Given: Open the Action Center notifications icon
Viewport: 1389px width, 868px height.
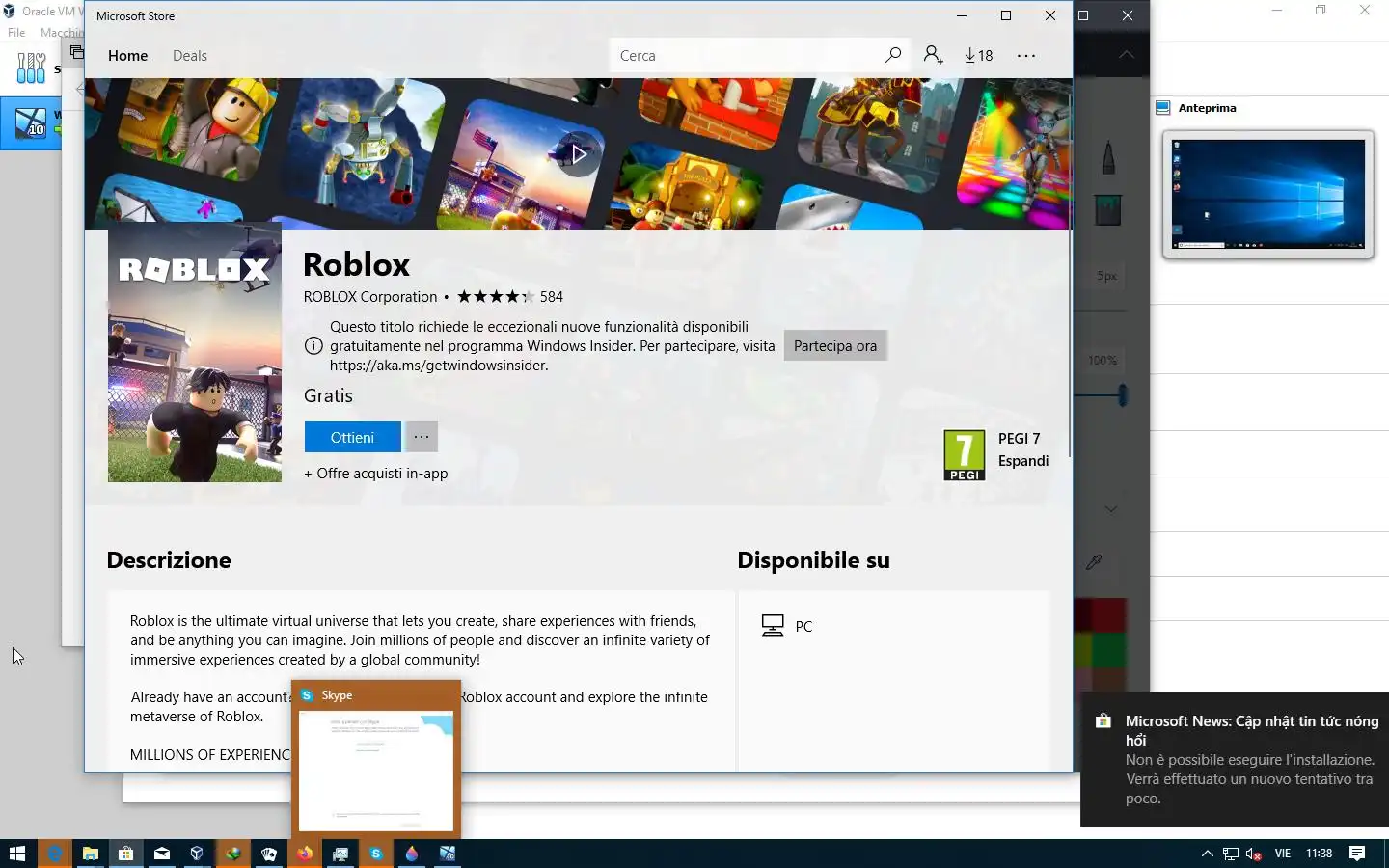Looking at the screenshot, I should coord(1357,854).
